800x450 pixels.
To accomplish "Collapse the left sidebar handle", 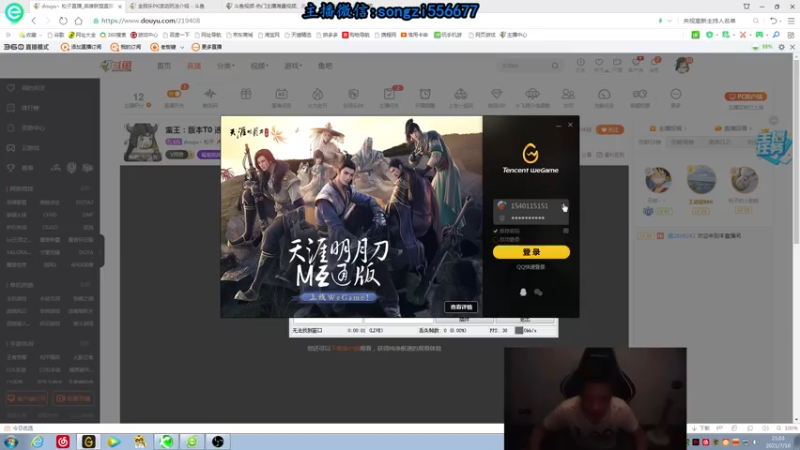I will [102, 251].
